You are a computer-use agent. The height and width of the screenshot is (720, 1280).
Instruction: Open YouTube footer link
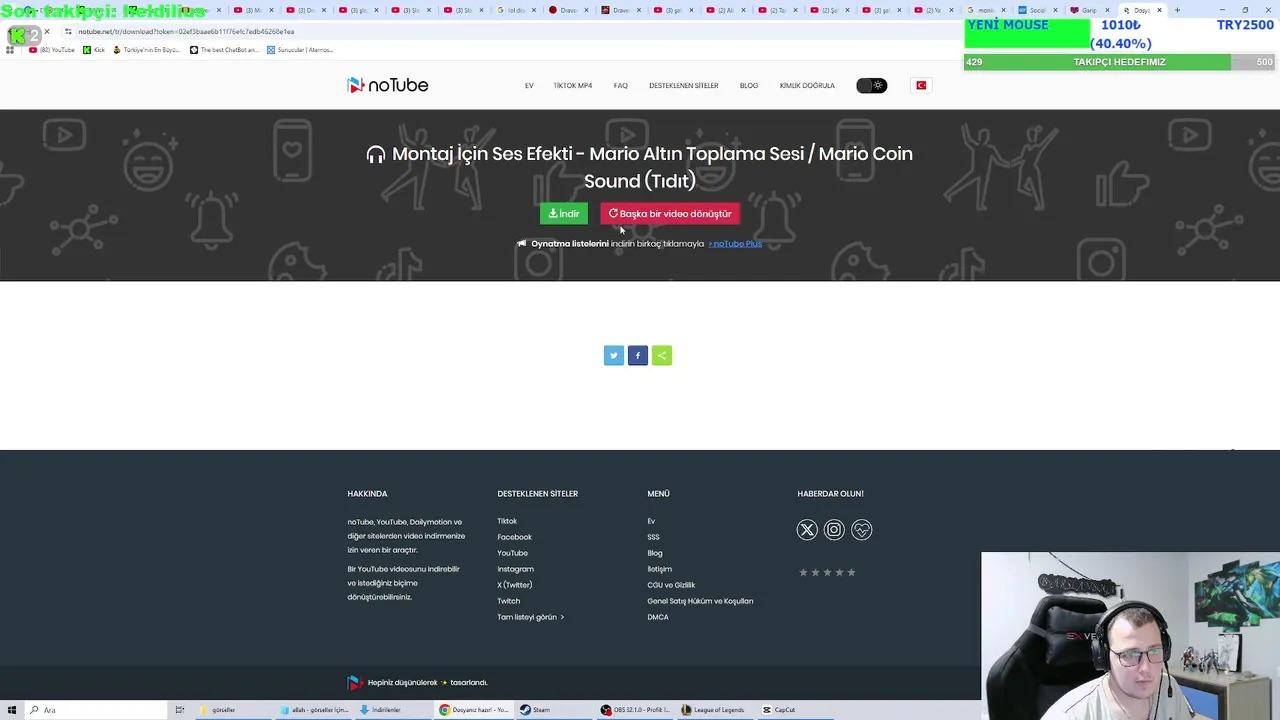click(512, 553)
